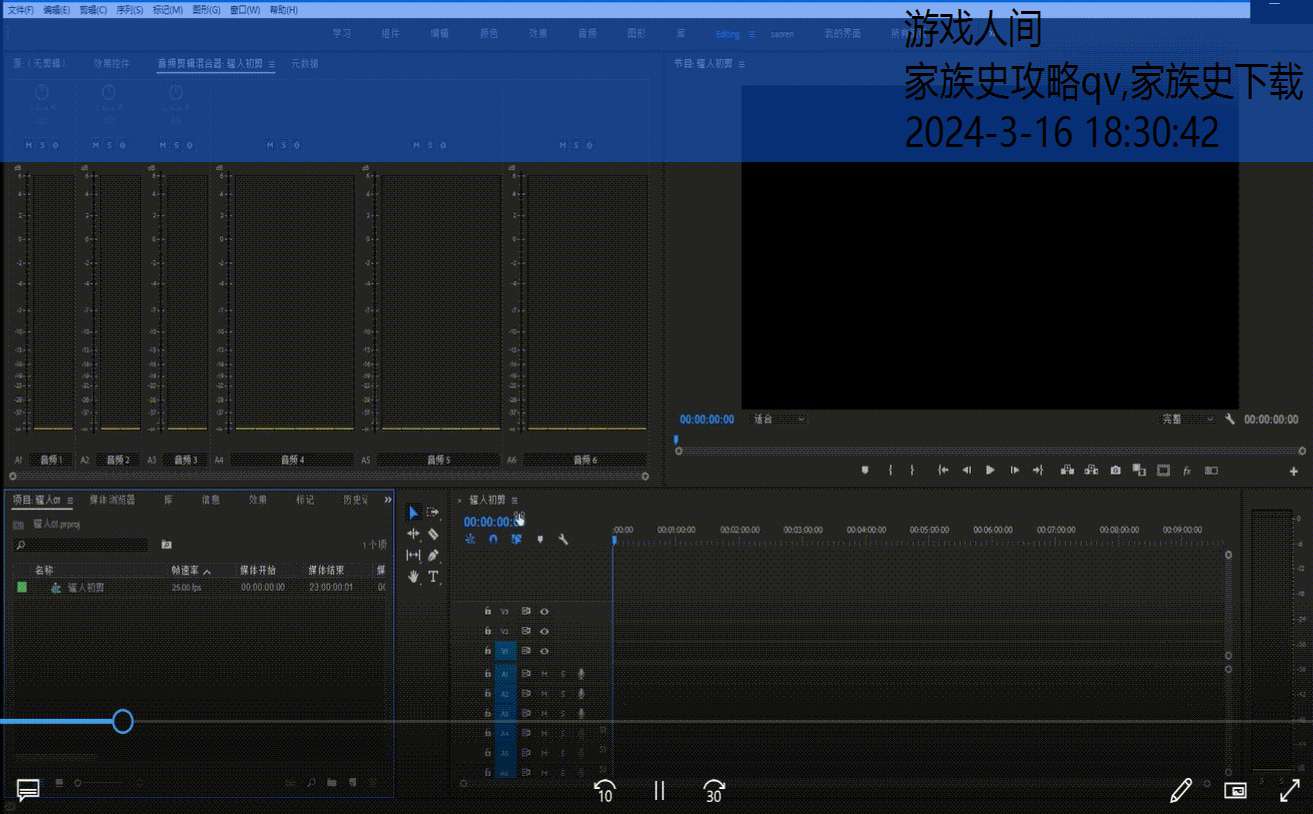The width and height of the screenshot is (1313, 814).
Task: Switch to the Editing workspace
Action: point(728,33)
